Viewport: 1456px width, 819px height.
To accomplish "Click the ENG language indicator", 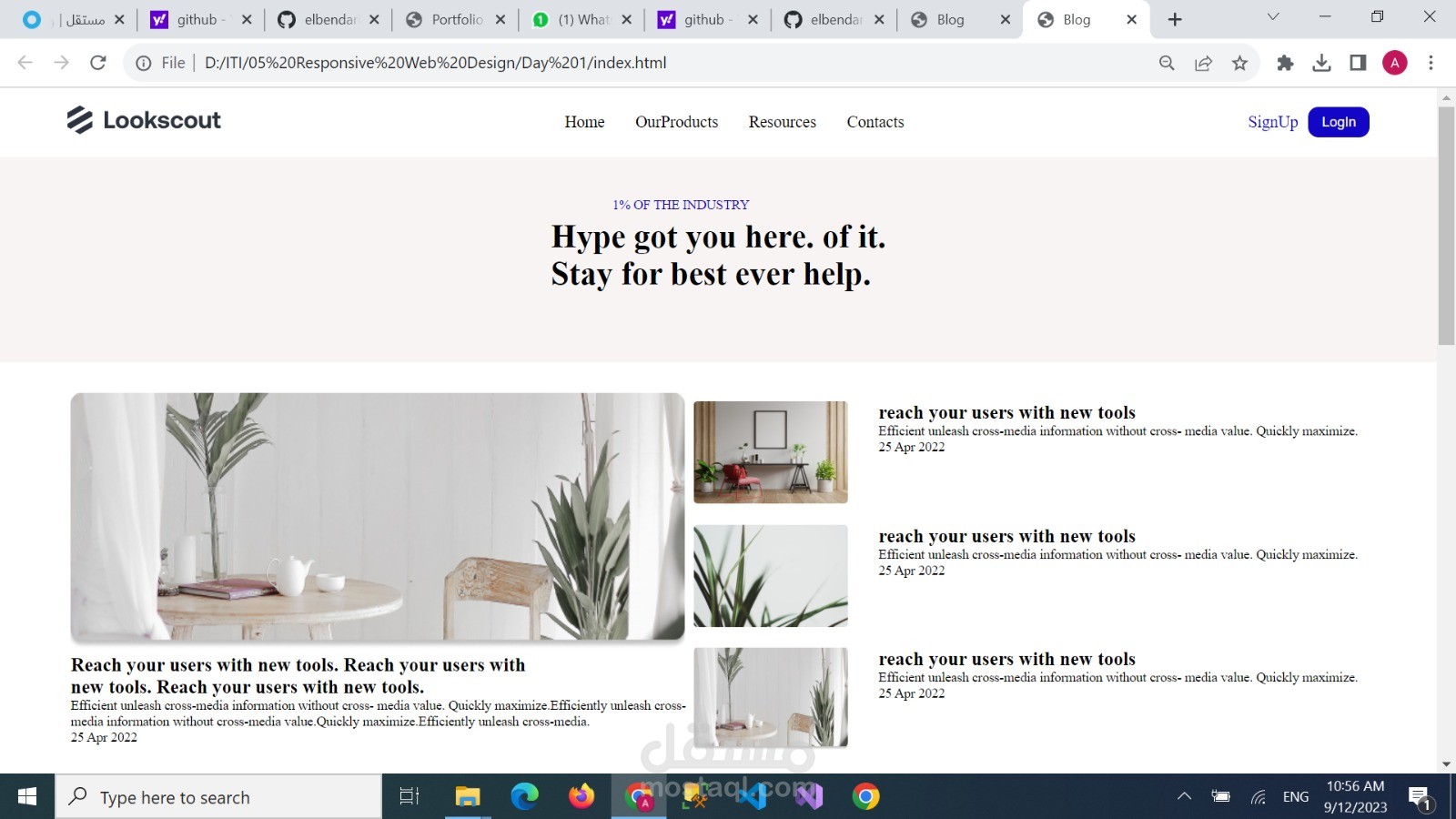I will [1296, 797].
